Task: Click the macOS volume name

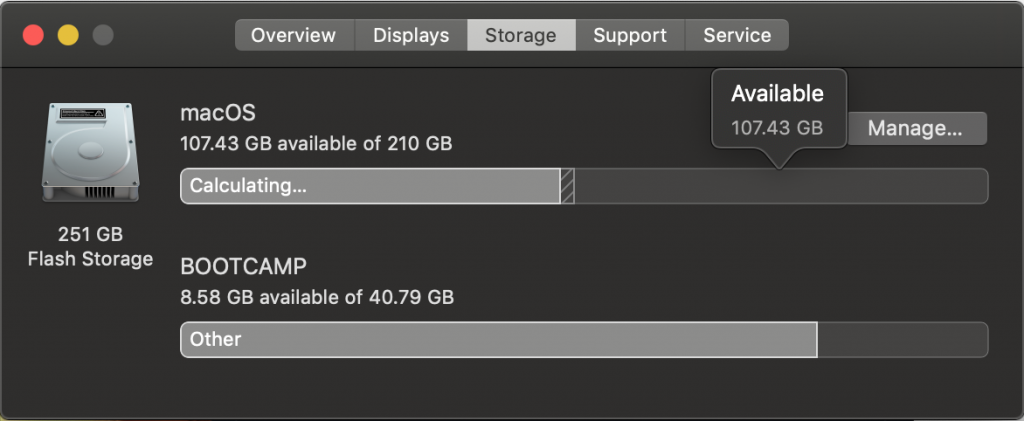Action: [218, 113]
